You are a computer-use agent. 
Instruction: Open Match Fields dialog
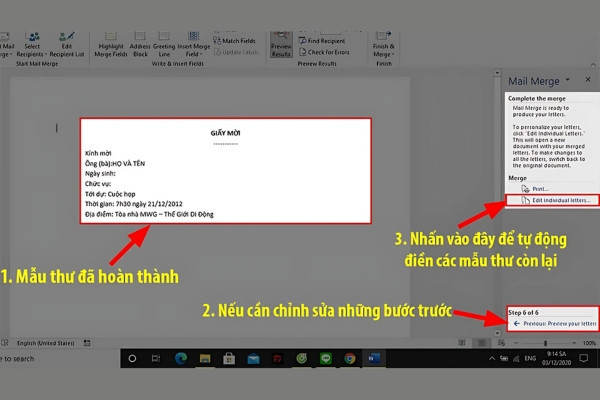click(234, 41)
